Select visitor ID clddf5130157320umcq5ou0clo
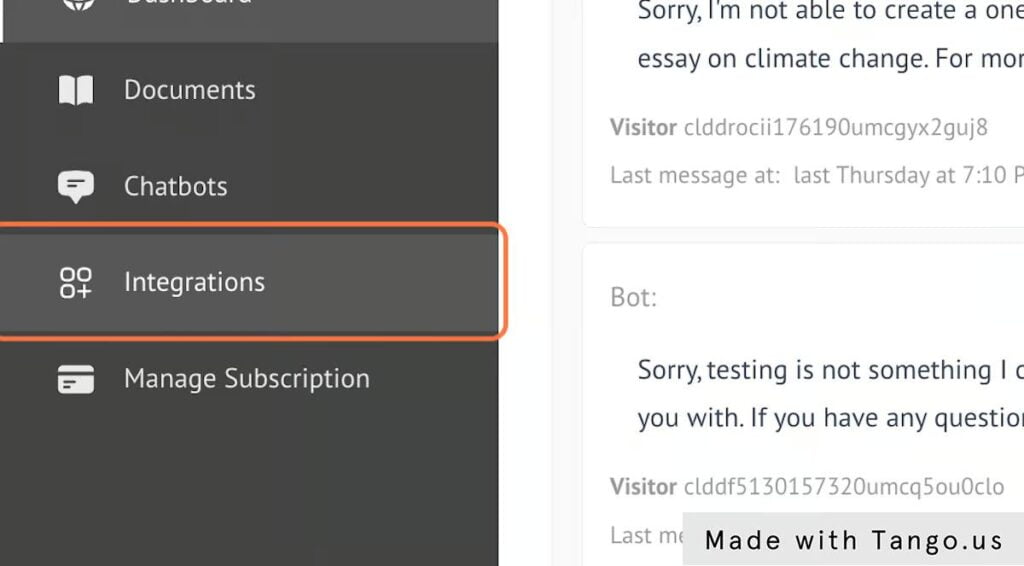1024x566 pixels. click(x=843, y=487)
